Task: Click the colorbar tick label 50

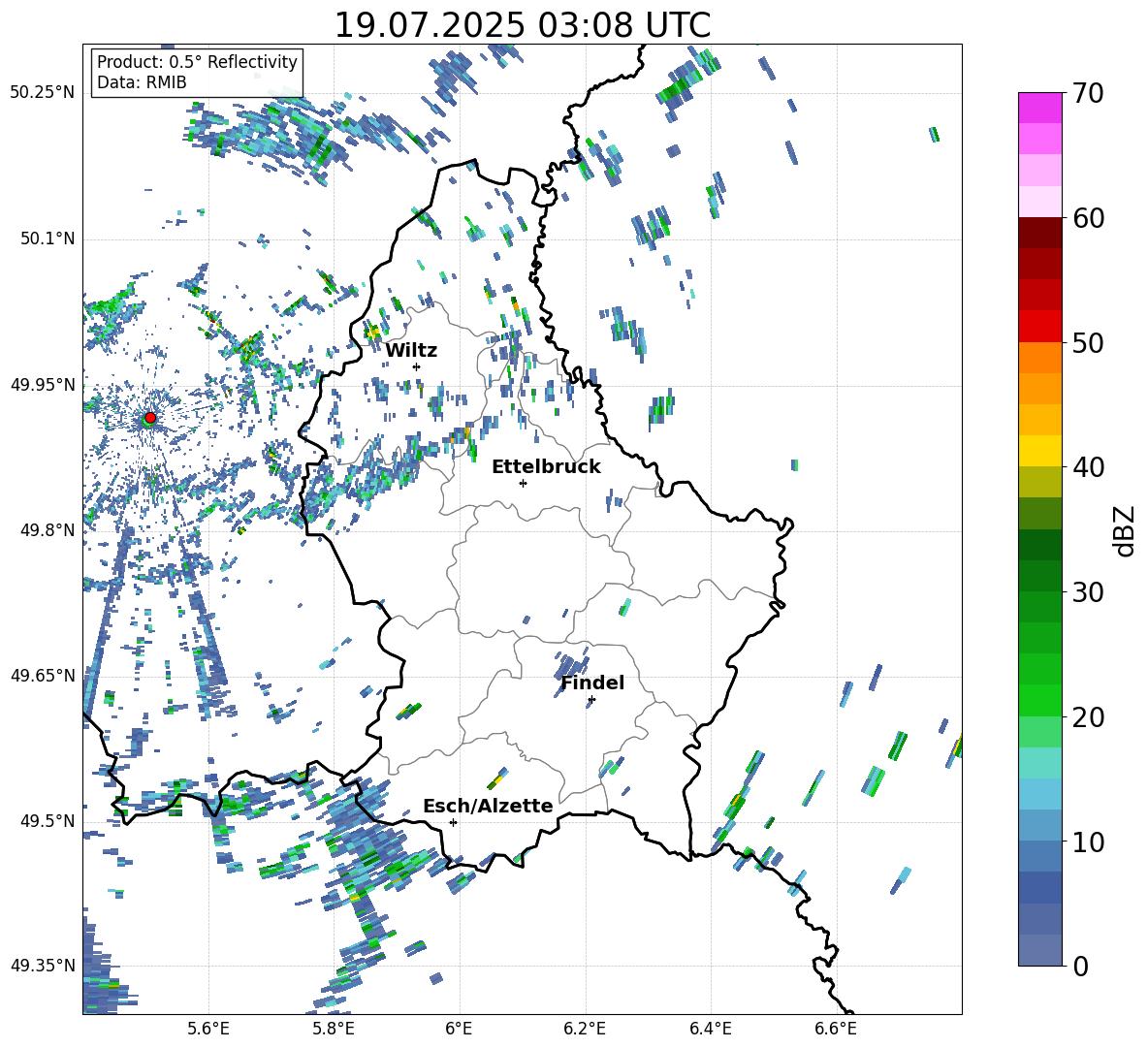Action: [x=1088, y=343]
